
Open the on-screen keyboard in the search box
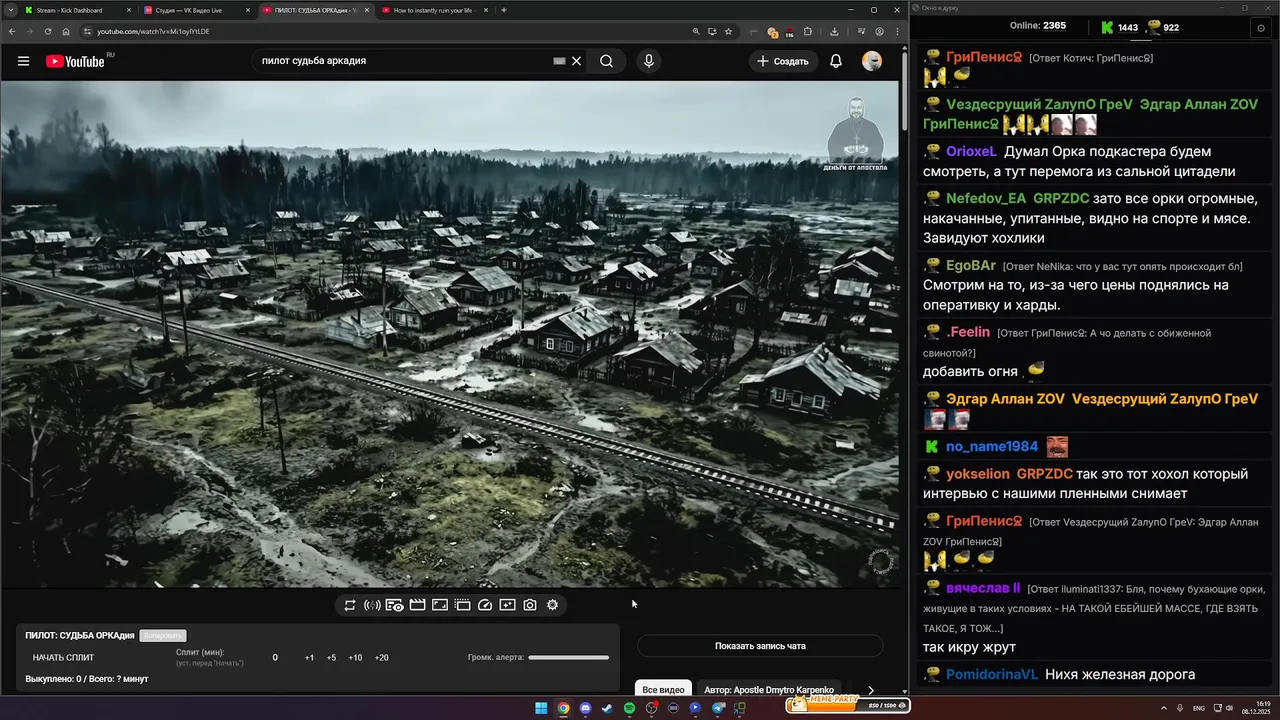click(x=560, y=61)
